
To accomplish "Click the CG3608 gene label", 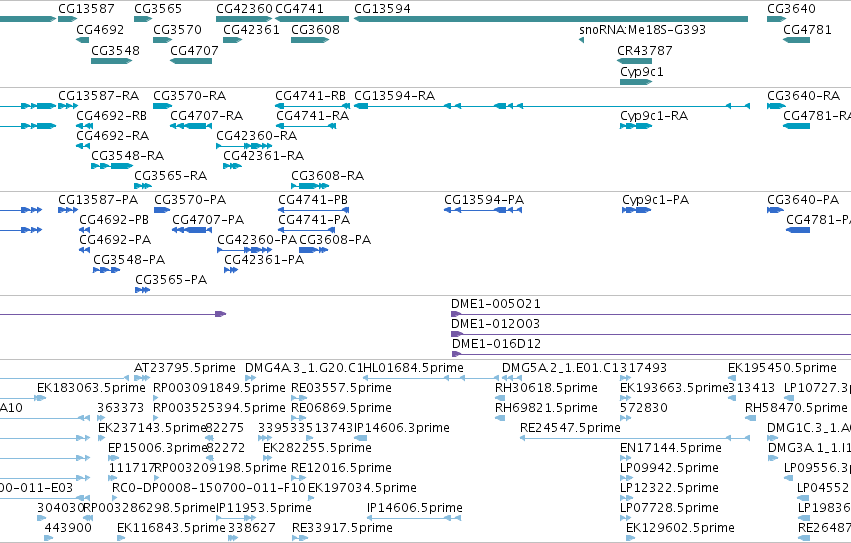I will click(315, 29).
